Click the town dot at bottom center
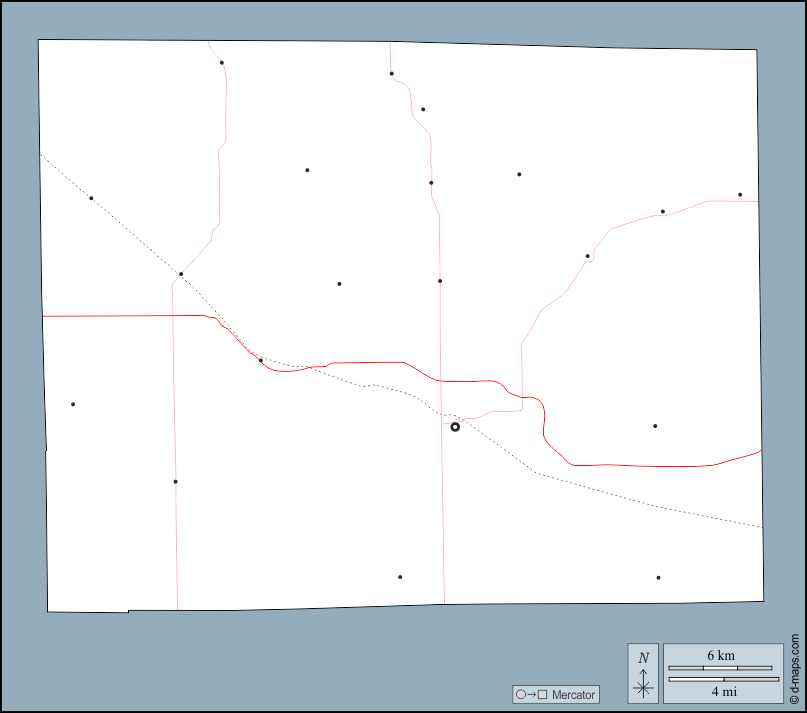Screen dimensions: 807x713 400,577
